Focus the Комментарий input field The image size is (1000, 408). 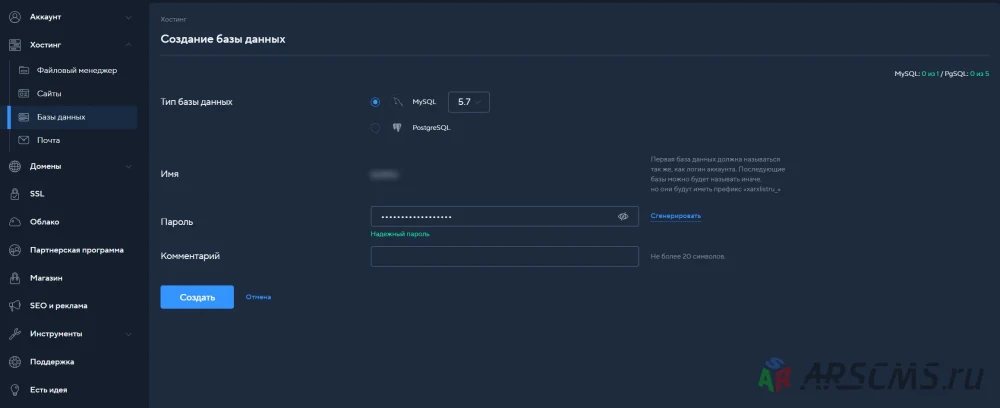(x=504, y=256)
